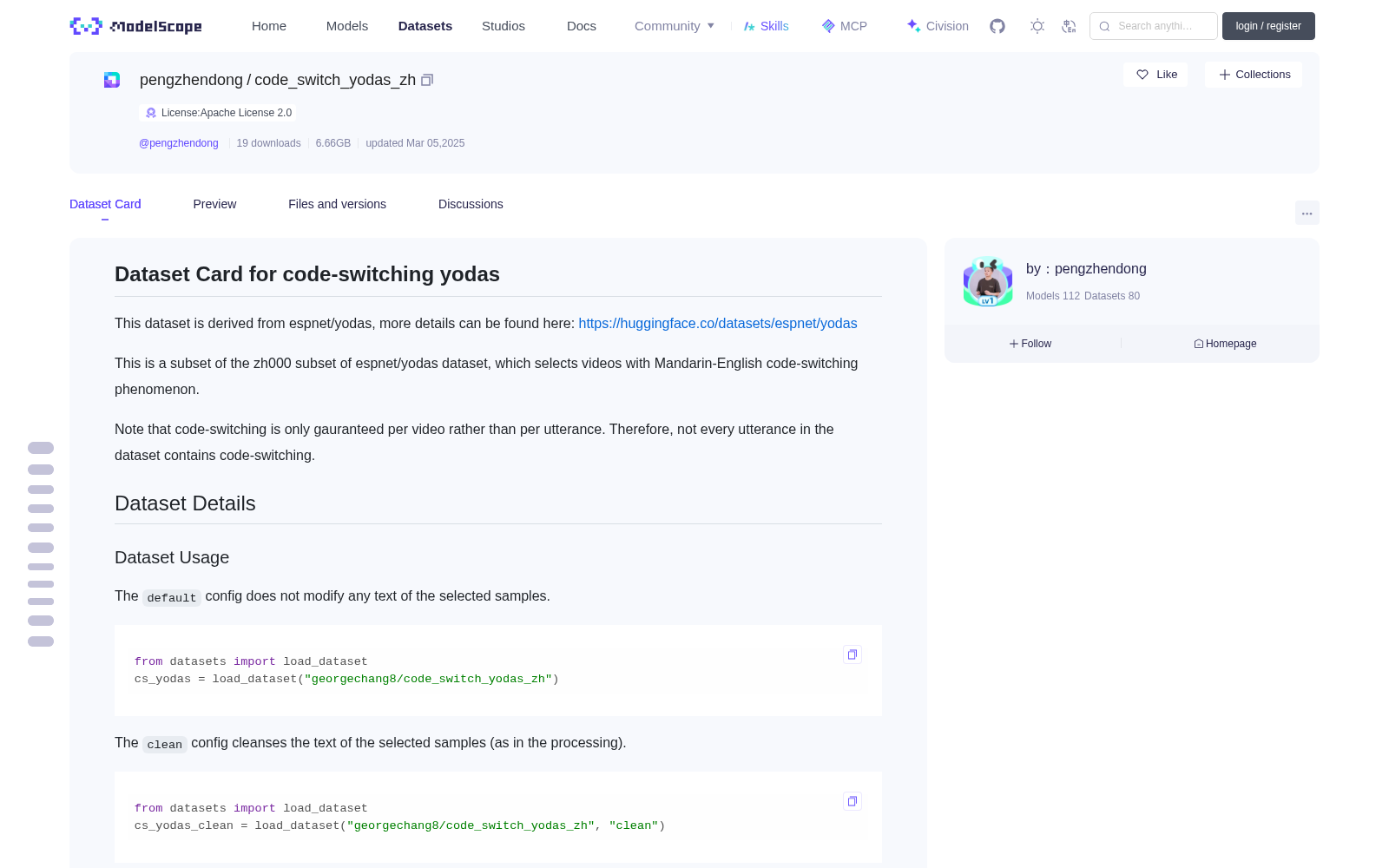Open the Docs nav item

tap(582, 26)
